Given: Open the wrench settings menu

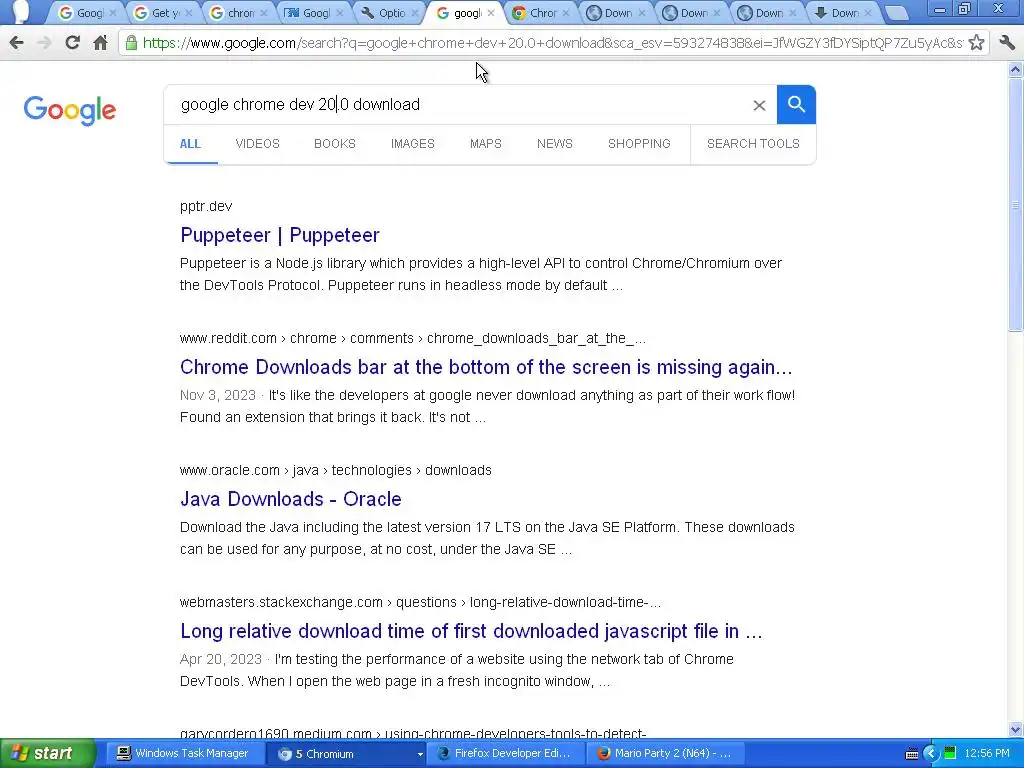Looking at the screenshot, I should coord(1006,43).
